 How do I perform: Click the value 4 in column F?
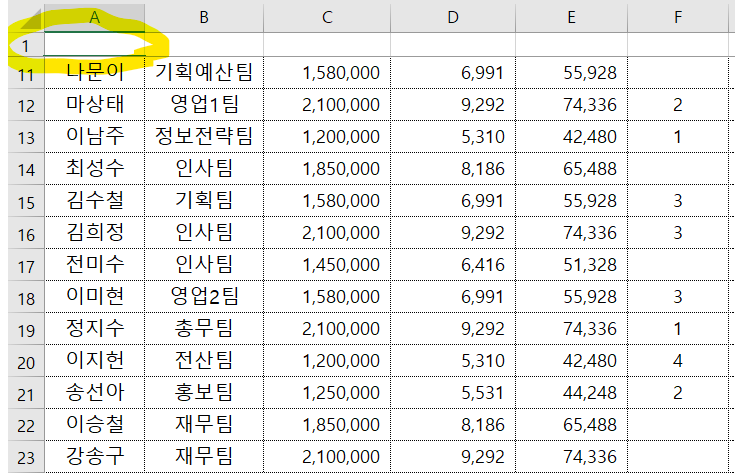(678, 360)
